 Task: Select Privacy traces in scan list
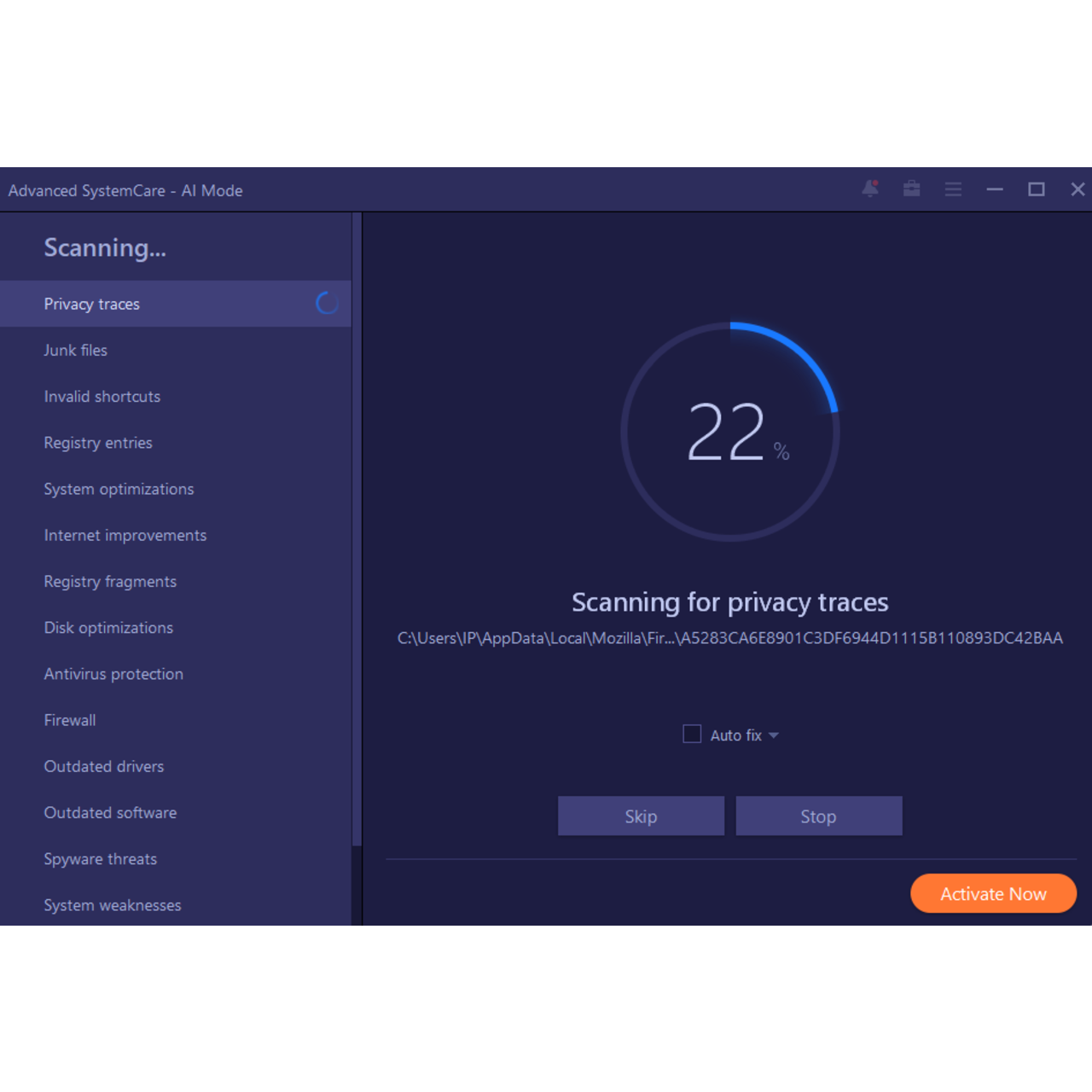92,305
